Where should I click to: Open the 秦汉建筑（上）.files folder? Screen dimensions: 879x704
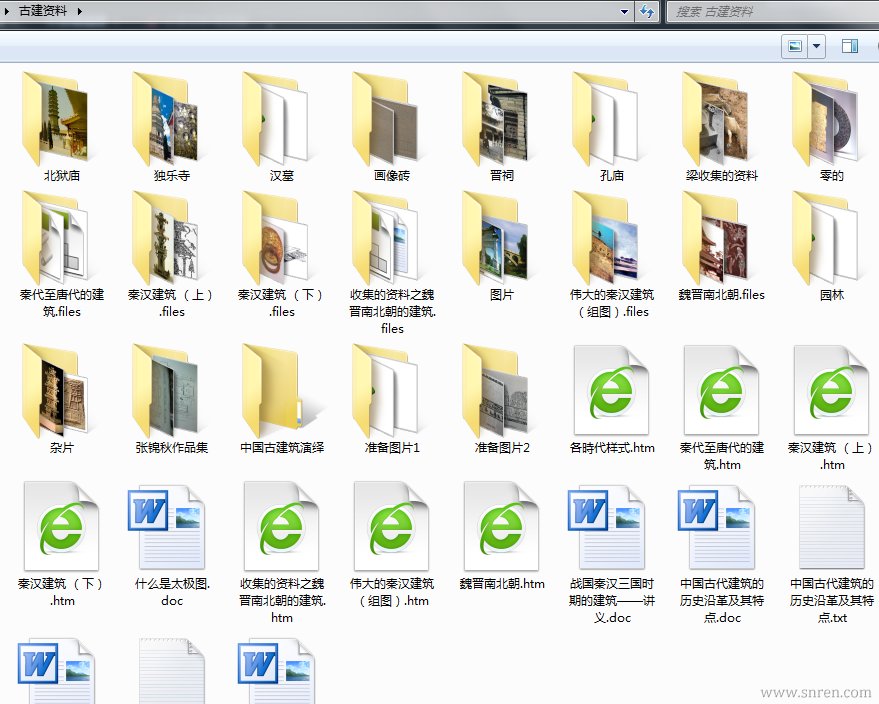click(165, 237)
